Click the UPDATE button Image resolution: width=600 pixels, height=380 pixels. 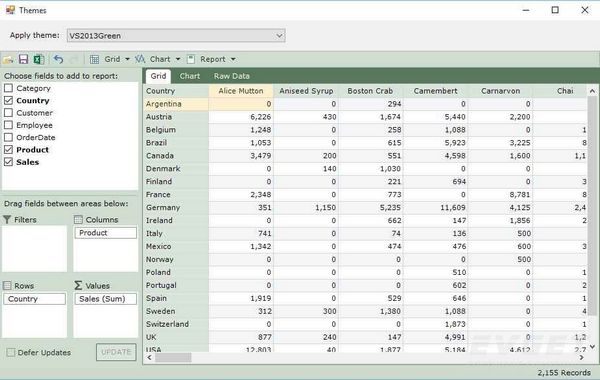pos(116,352)
